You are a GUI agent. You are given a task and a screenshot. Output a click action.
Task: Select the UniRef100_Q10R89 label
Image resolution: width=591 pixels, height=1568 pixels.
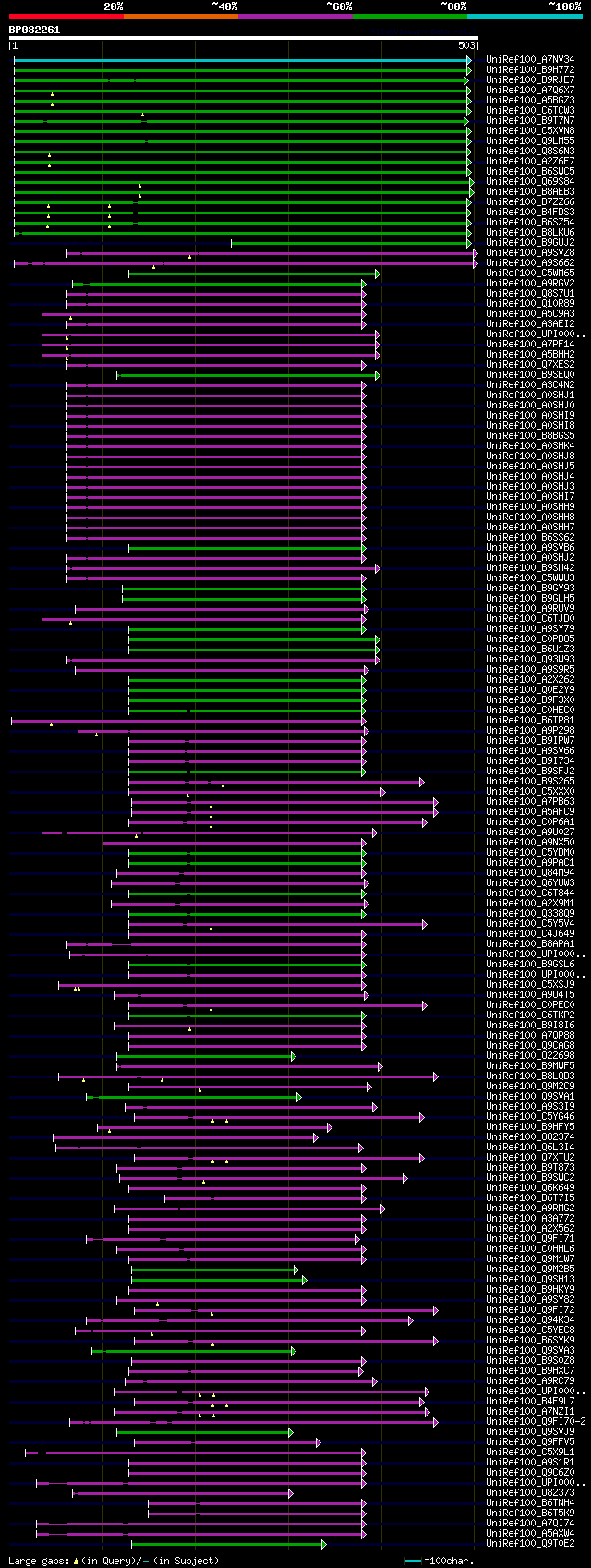click(x=530, y=304)
